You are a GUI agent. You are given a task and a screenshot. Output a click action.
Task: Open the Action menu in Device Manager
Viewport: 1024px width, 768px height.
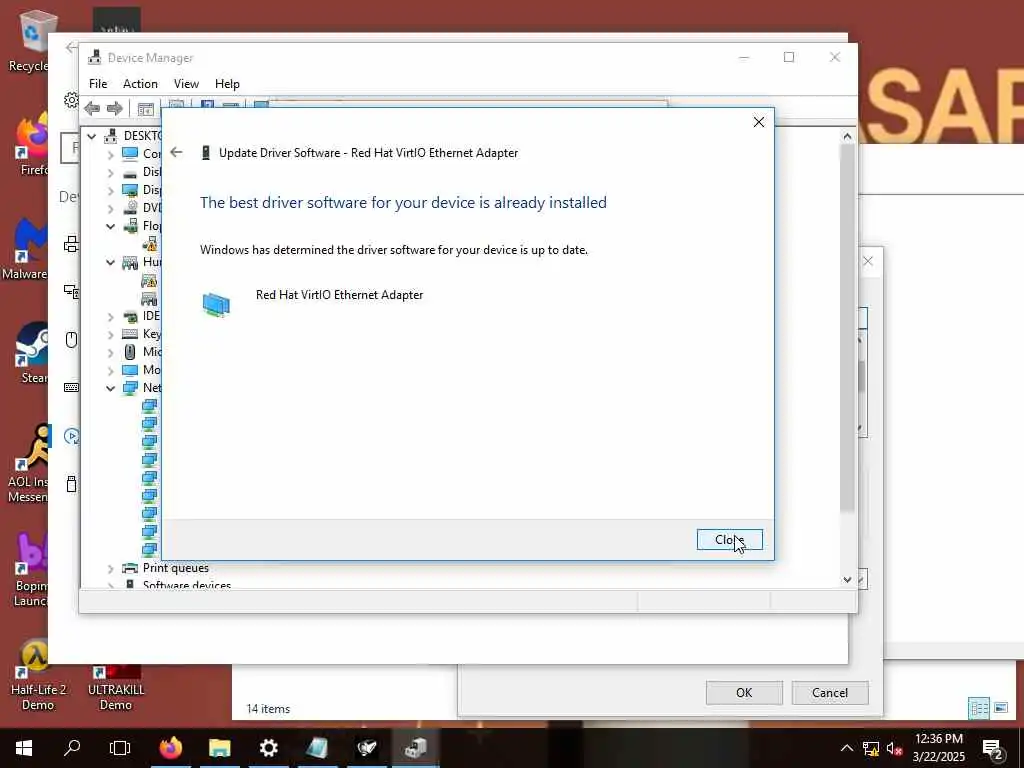tap(140, 84)
